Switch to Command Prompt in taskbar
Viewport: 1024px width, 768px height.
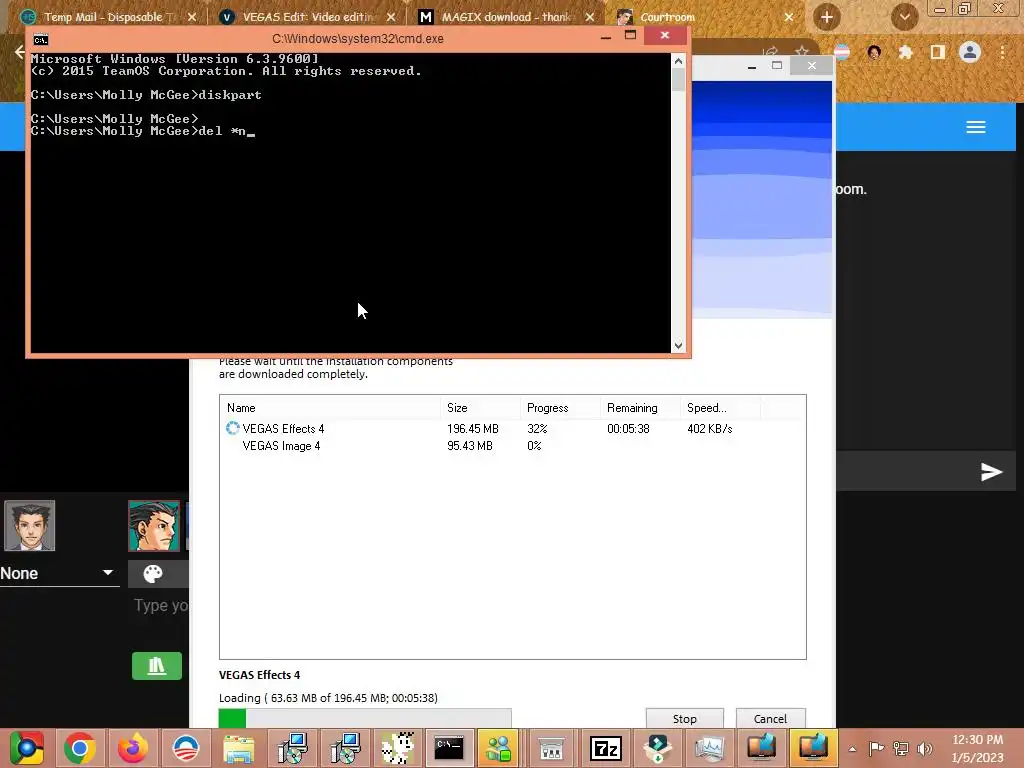click(x=449, y=748)
